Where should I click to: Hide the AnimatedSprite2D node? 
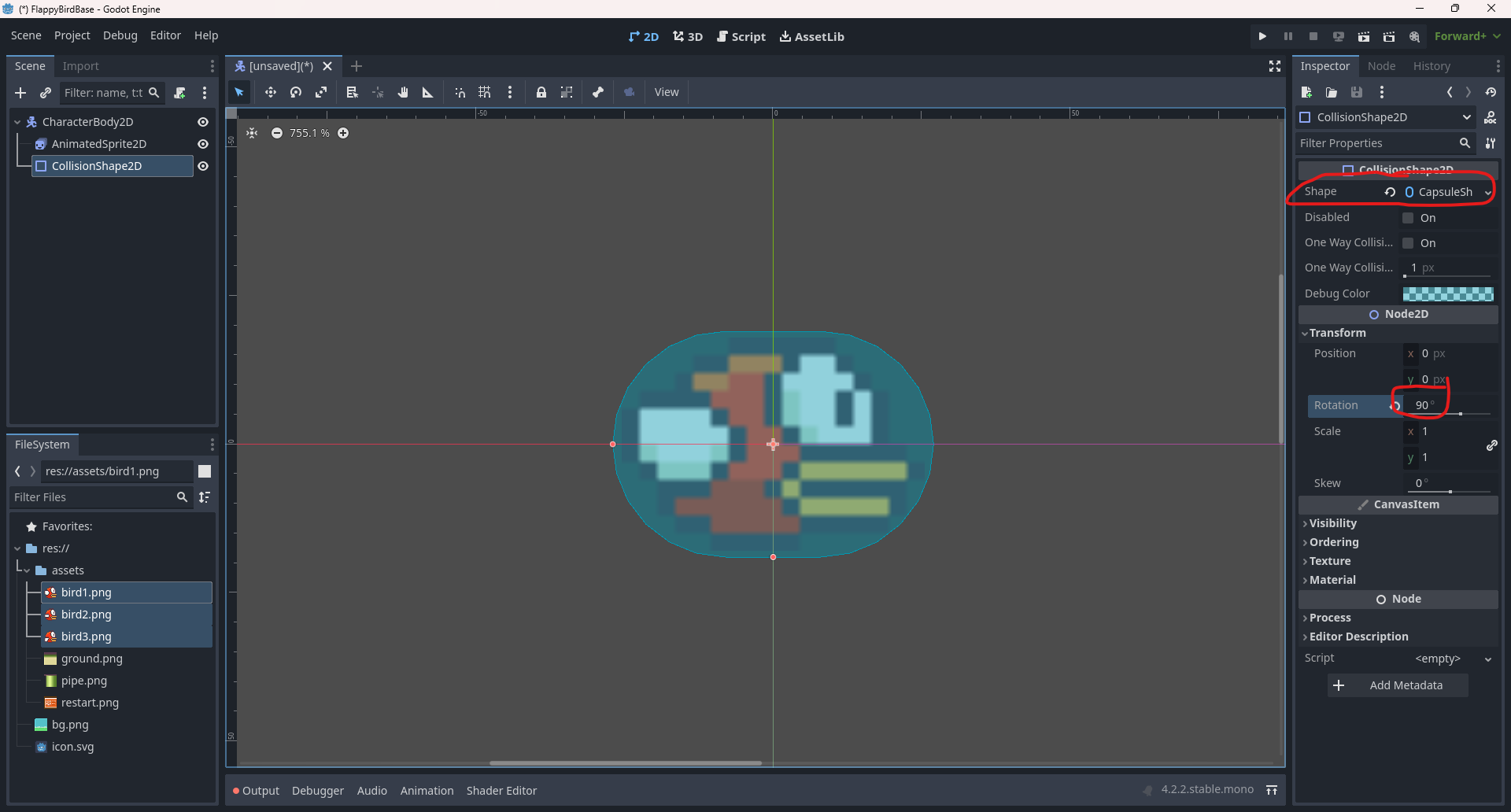coord(203,144)
